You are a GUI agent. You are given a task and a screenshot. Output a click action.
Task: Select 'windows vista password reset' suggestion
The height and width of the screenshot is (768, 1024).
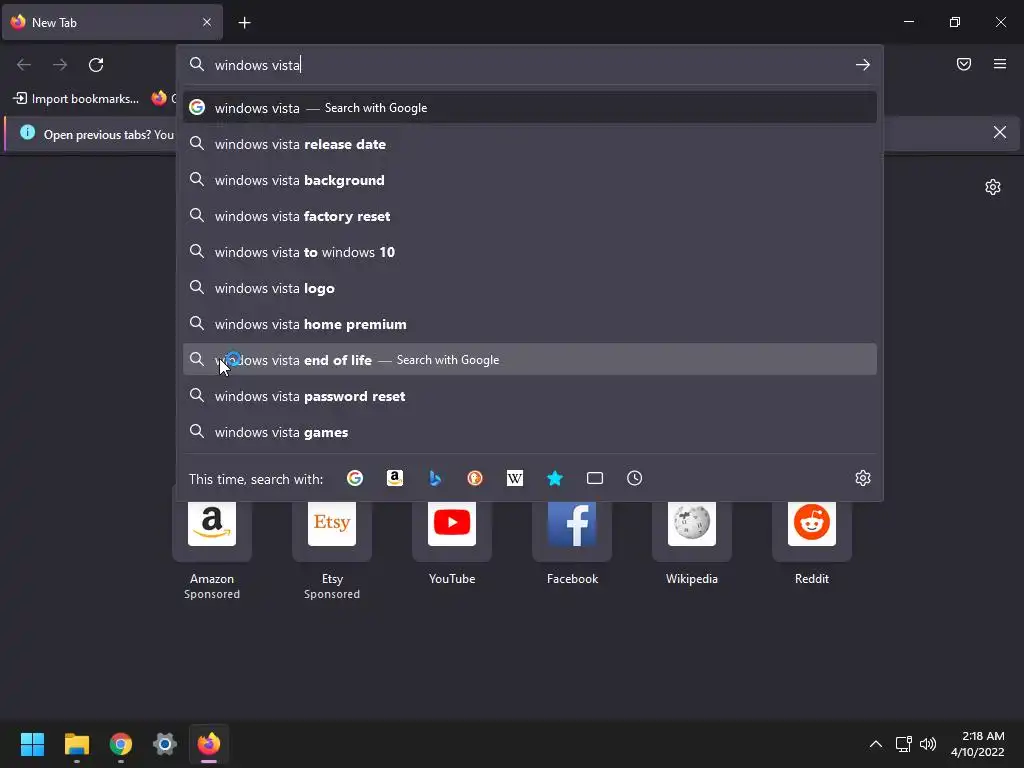point(530,396)
